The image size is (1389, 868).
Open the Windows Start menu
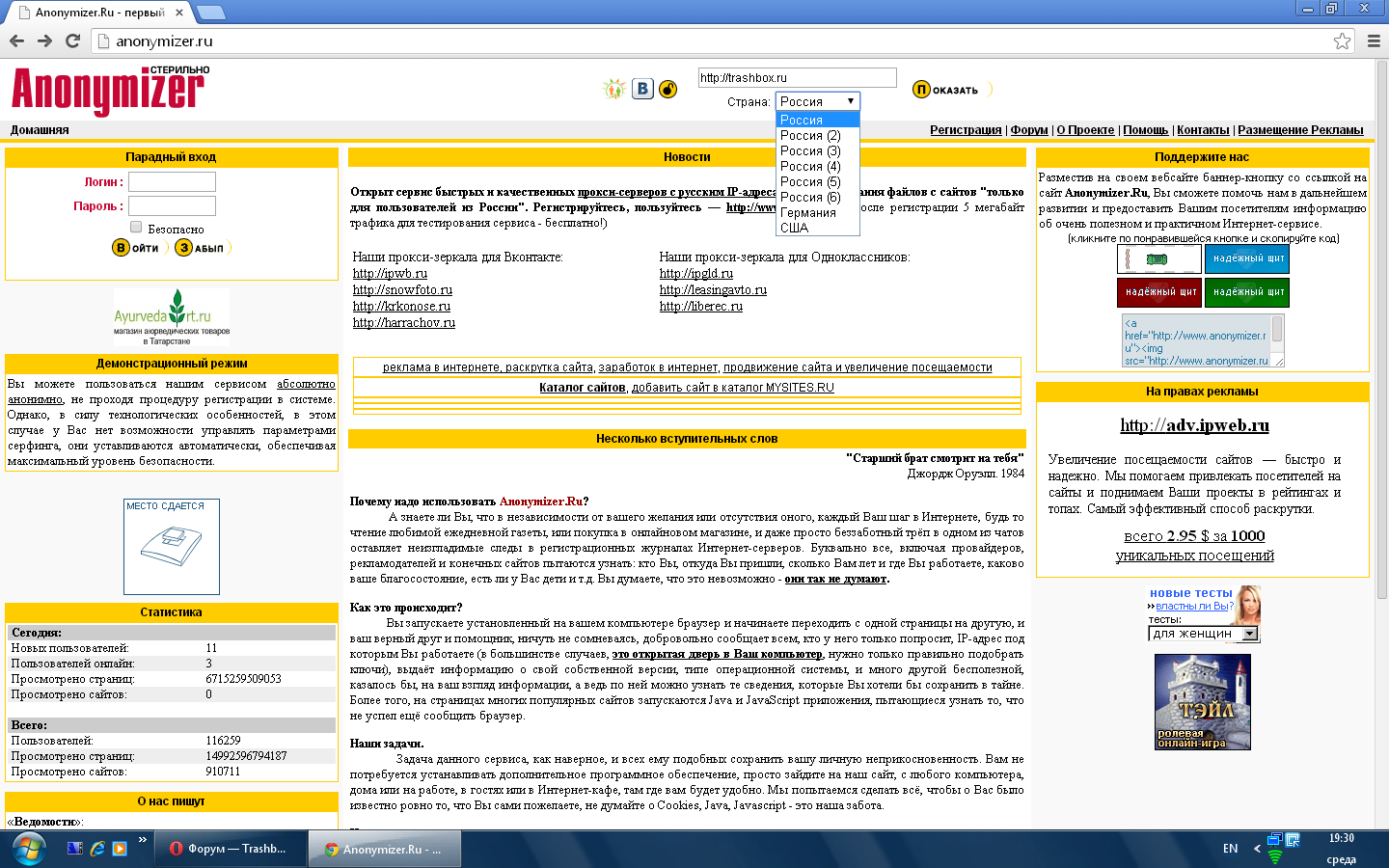(29, 849)
